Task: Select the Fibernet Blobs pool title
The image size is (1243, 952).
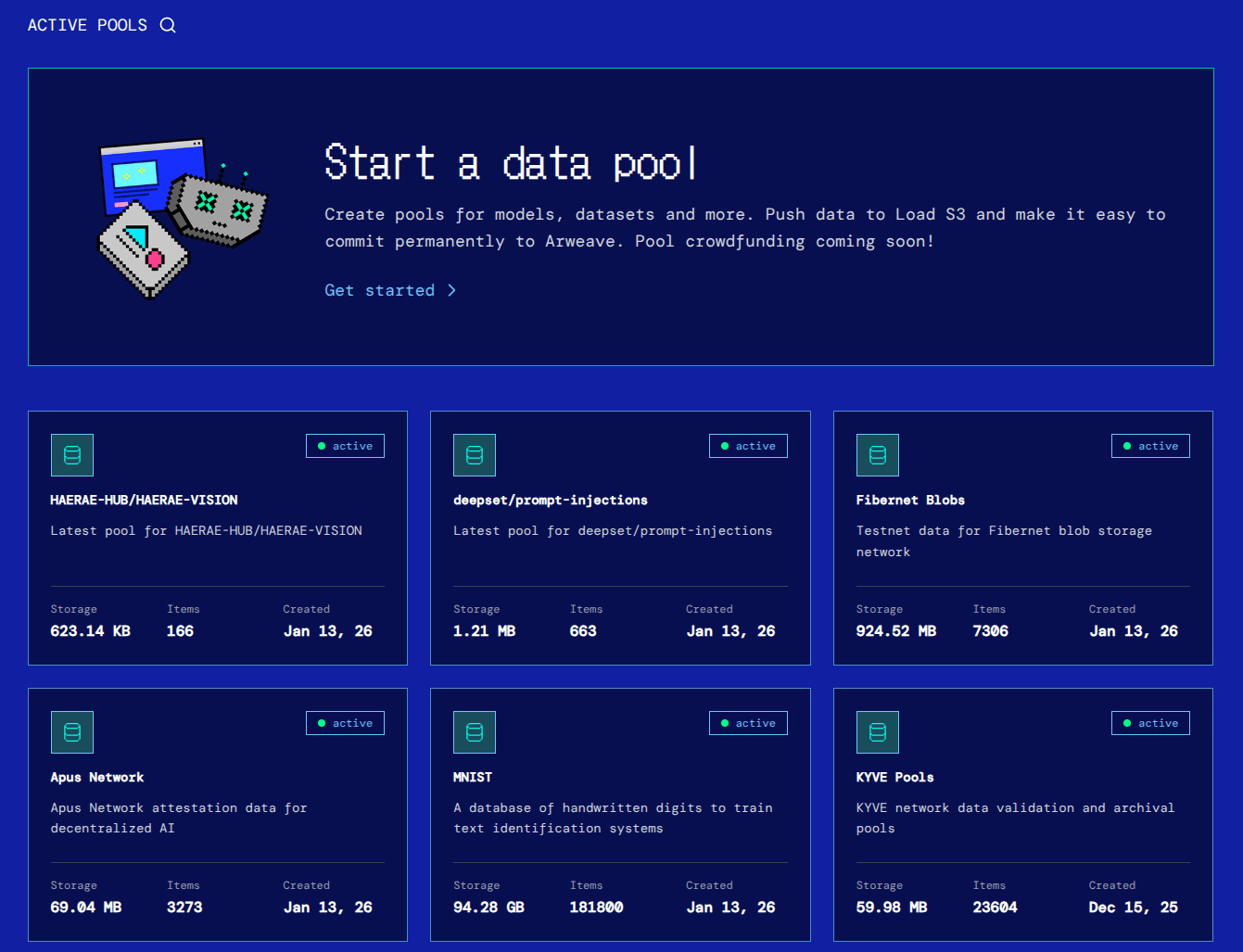Action: pos(910,500)
